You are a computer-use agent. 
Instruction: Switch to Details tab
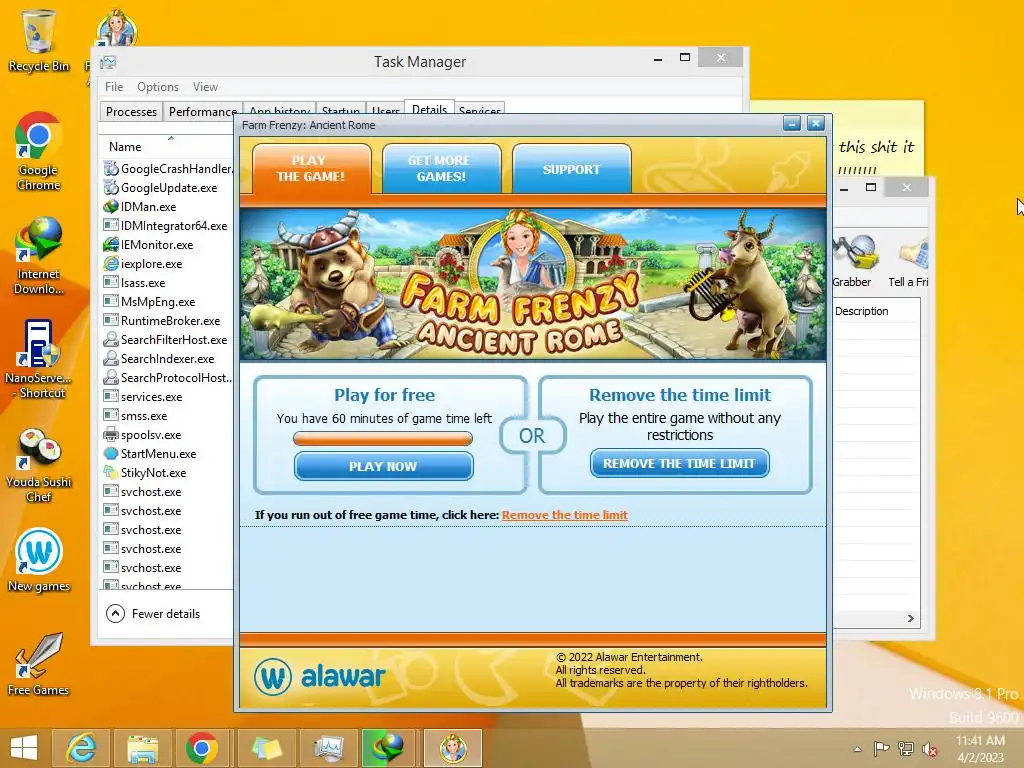coord(429,108)
